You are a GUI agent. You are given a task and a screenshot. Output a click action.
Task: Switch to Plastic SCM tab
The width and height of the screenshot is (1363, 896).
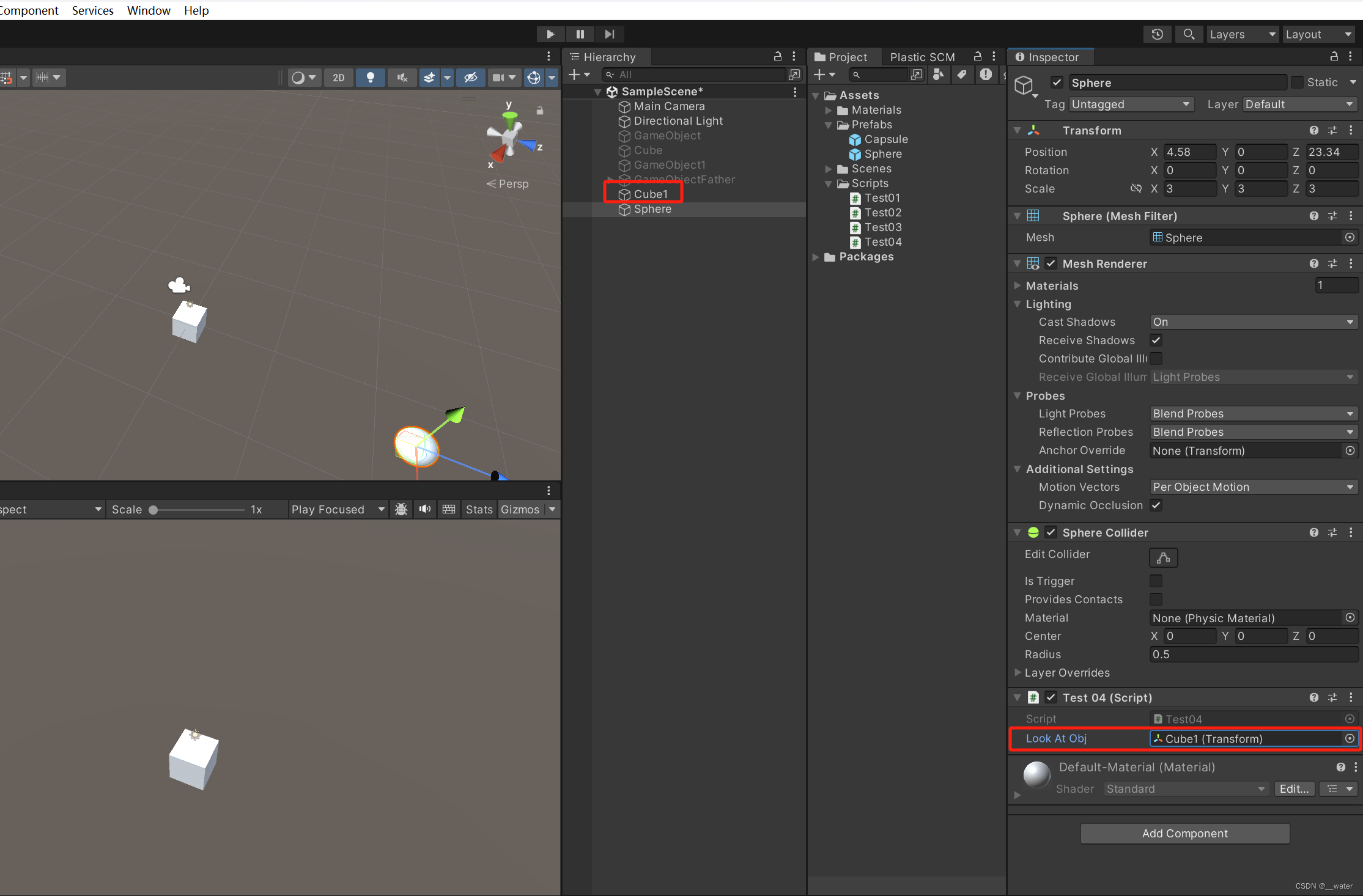point(922,57)
